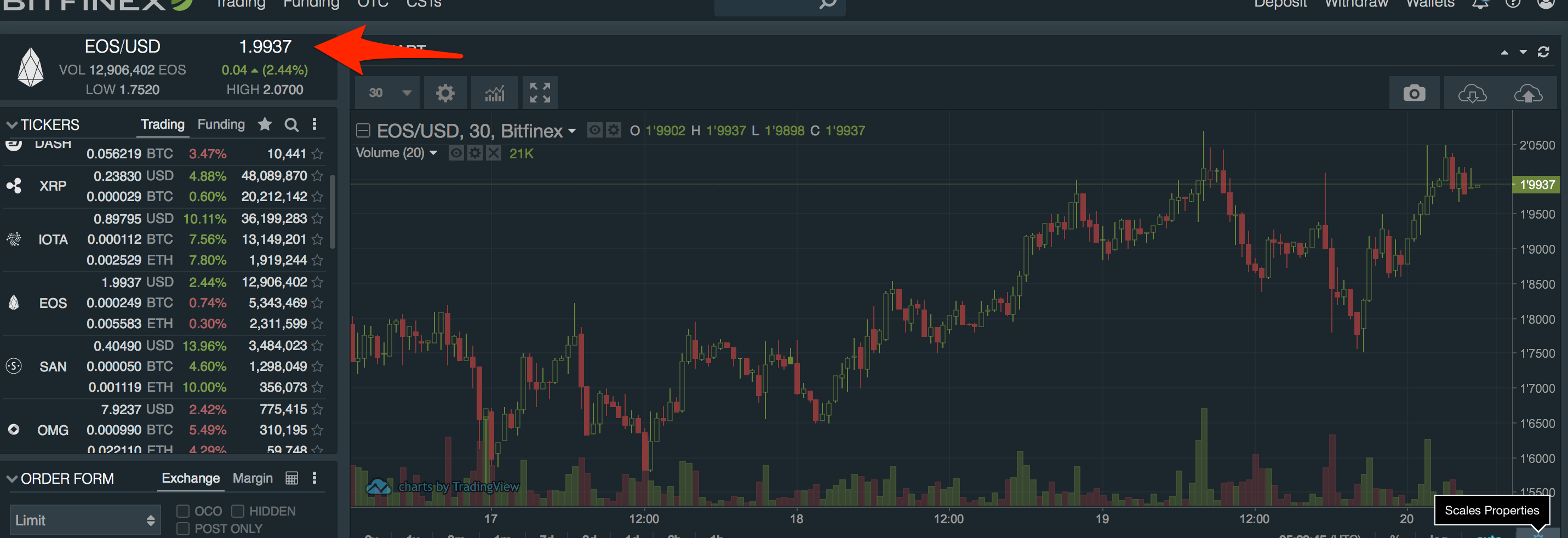Collapse the chart legend minus box

coord(363,130)
